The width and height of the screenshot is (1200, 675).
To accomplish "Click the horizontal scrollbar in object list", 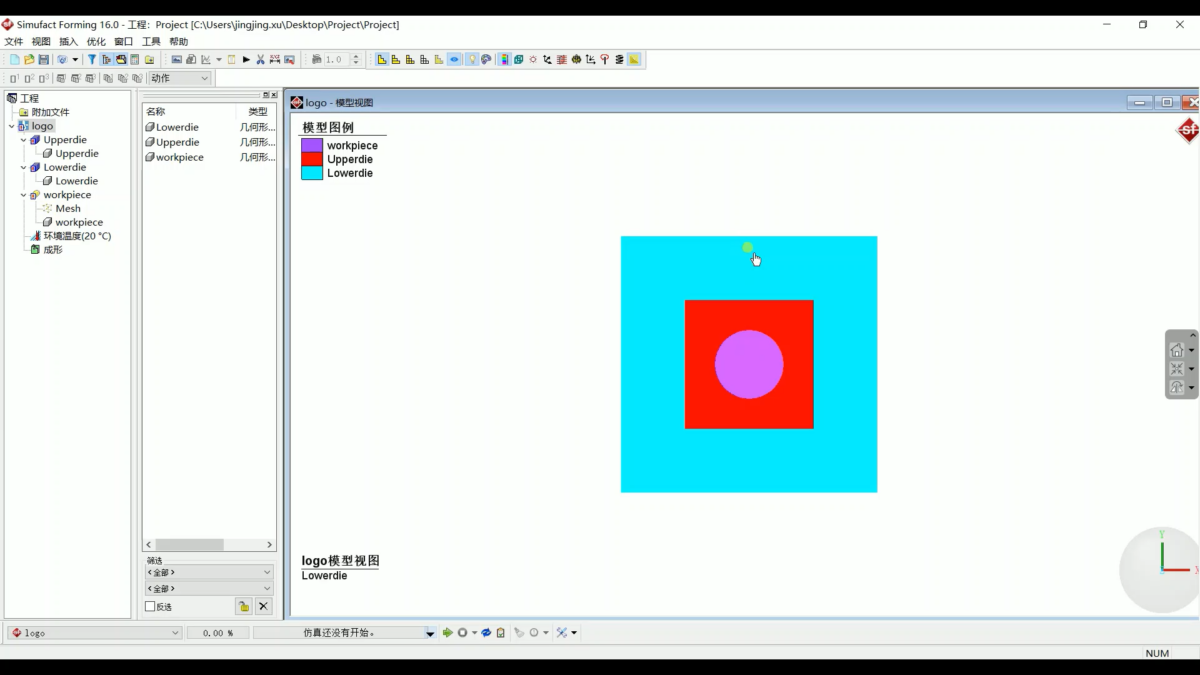I will (209, 545).
